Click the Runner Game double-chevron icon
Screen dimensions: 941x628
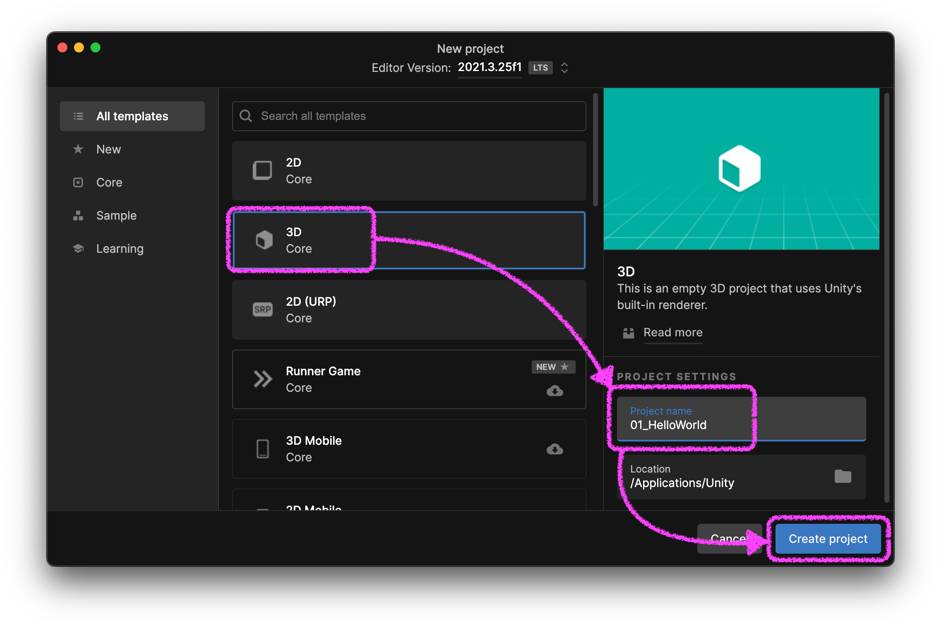click(262, 379)
